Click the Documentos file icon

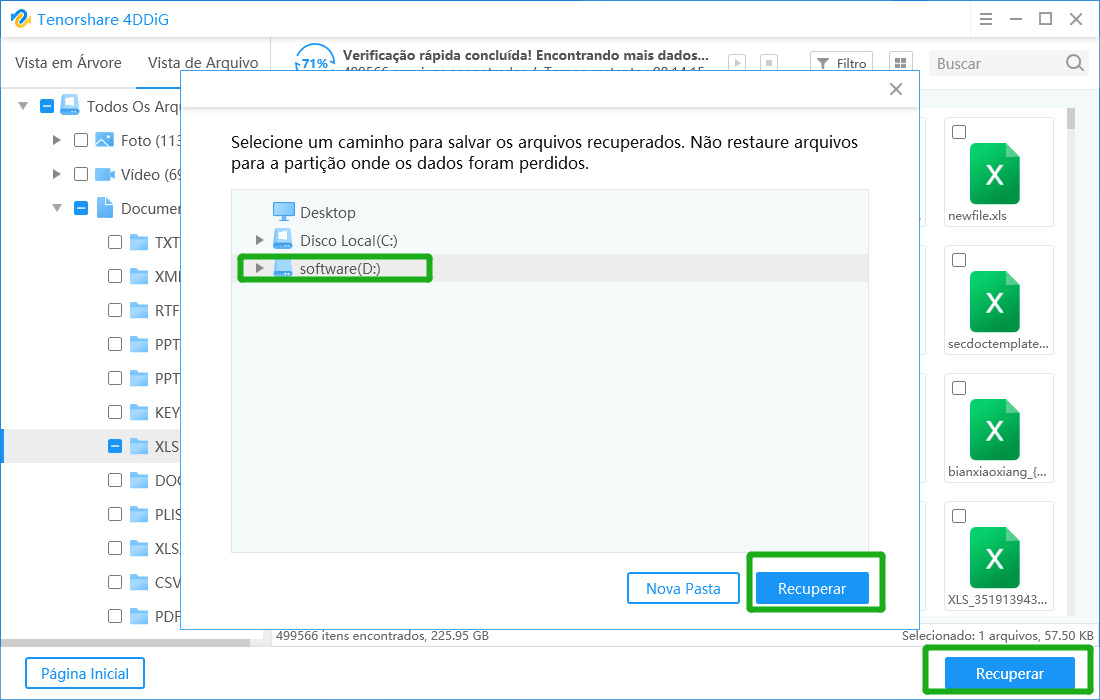(105, 207)
